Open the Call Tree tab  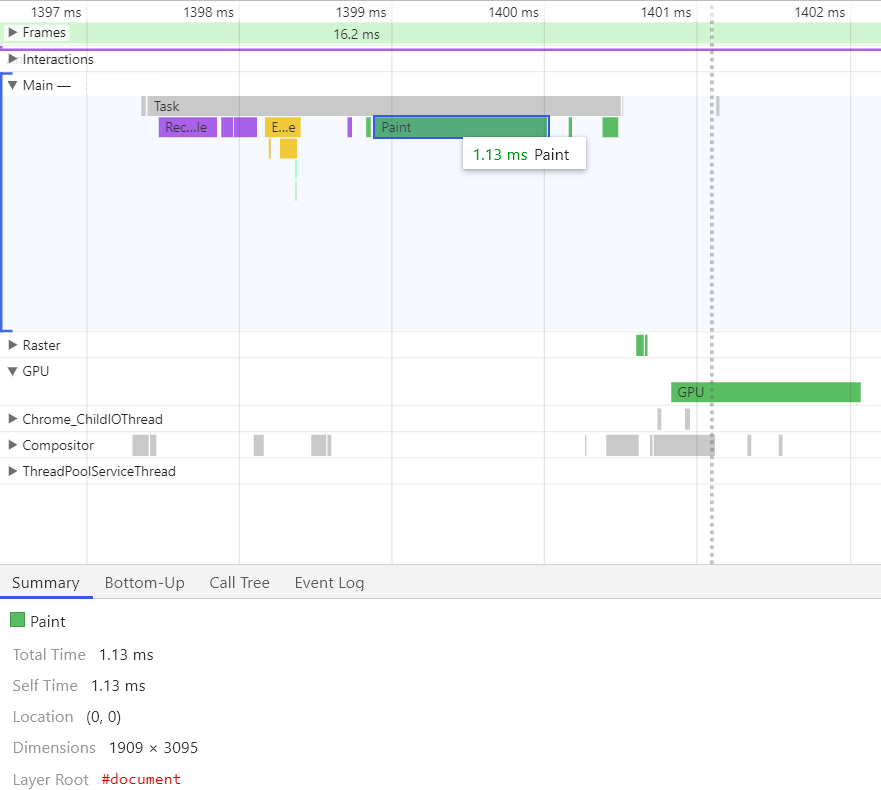tap(239, 583)
